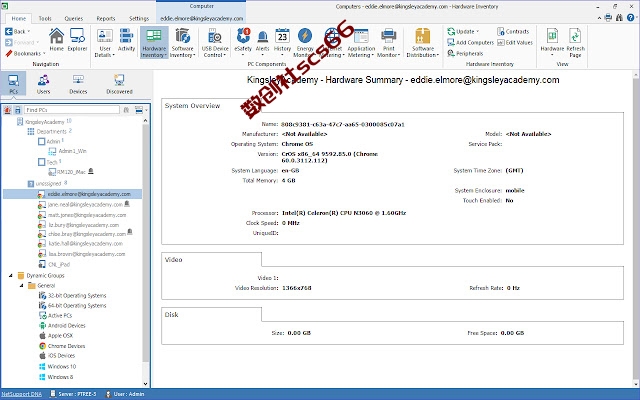Screen dimensions: 640x400
Task: Click the help question mark icon
Action: [631, 18]
